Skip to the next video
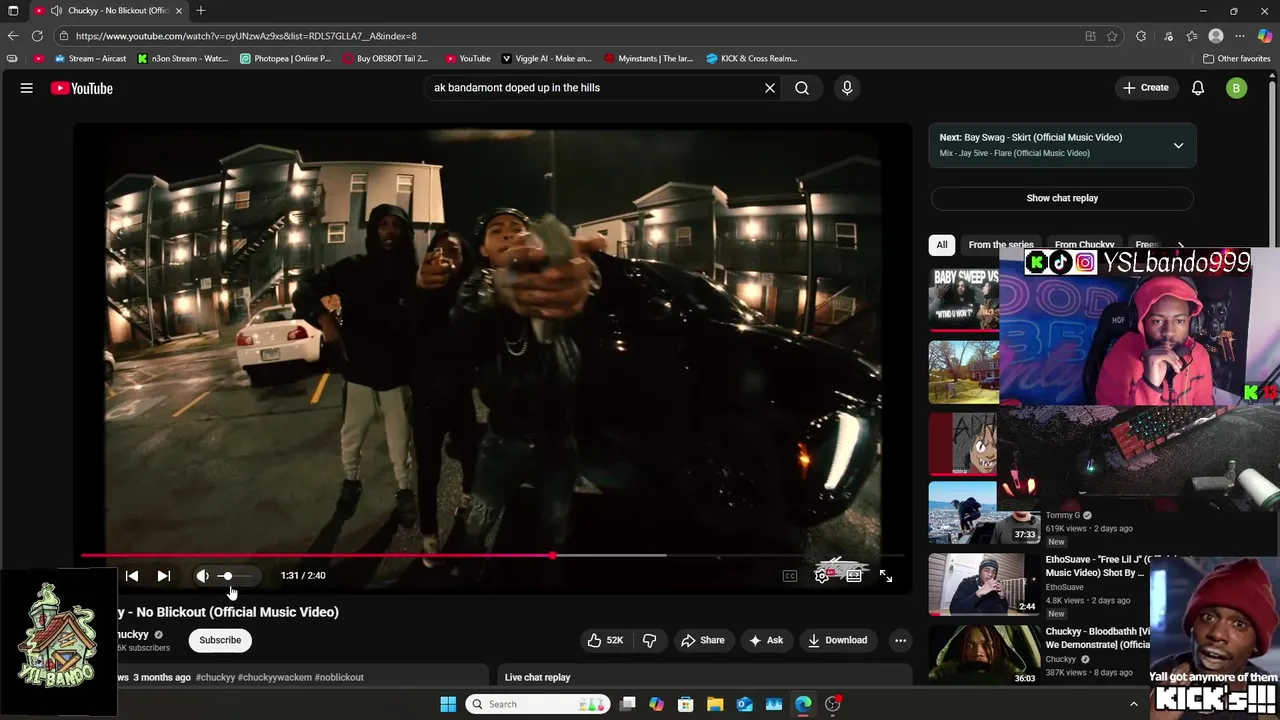 pyautogui.click(x=164, y=576)
